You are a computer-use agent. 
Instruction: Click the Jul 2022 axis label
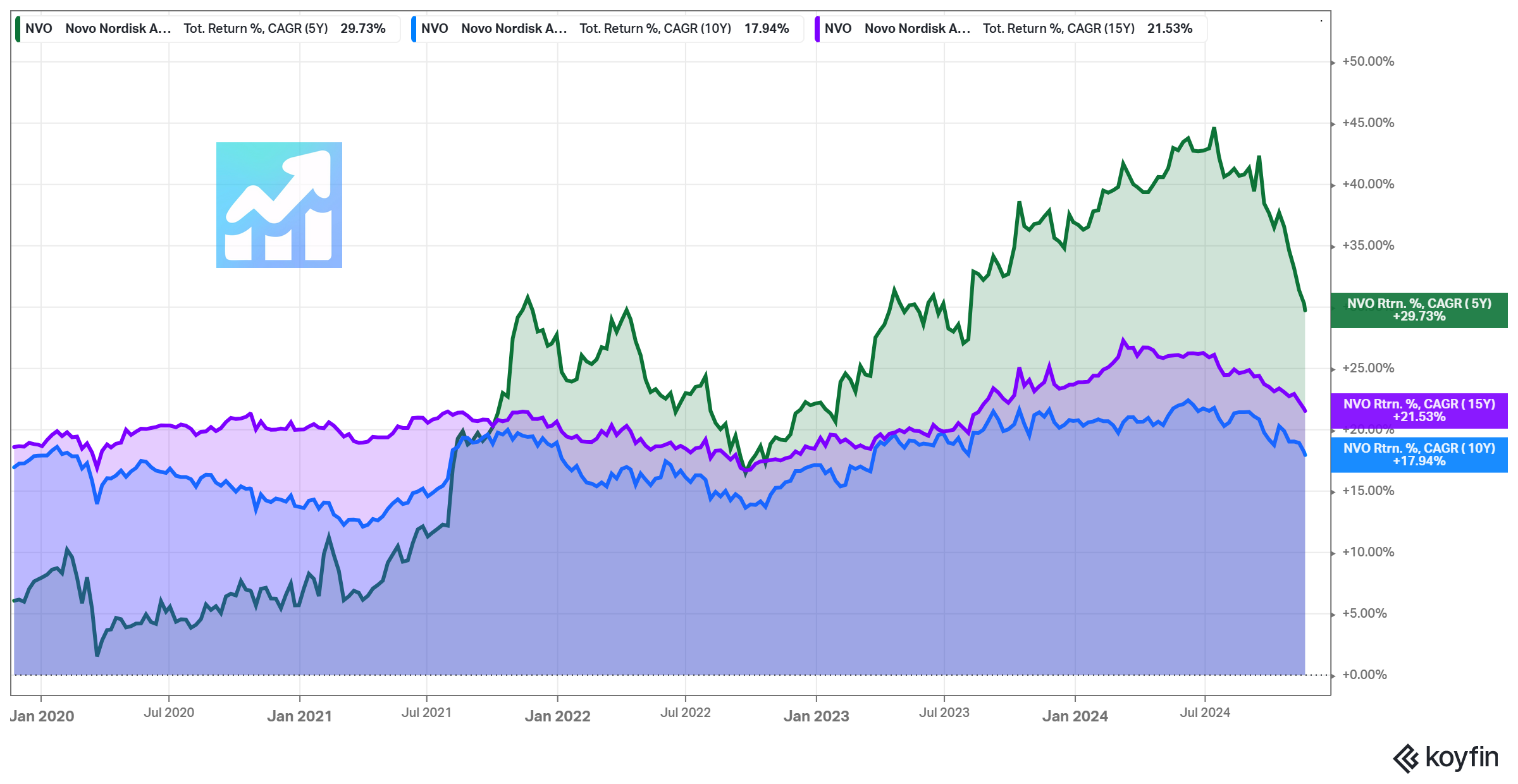686,713
